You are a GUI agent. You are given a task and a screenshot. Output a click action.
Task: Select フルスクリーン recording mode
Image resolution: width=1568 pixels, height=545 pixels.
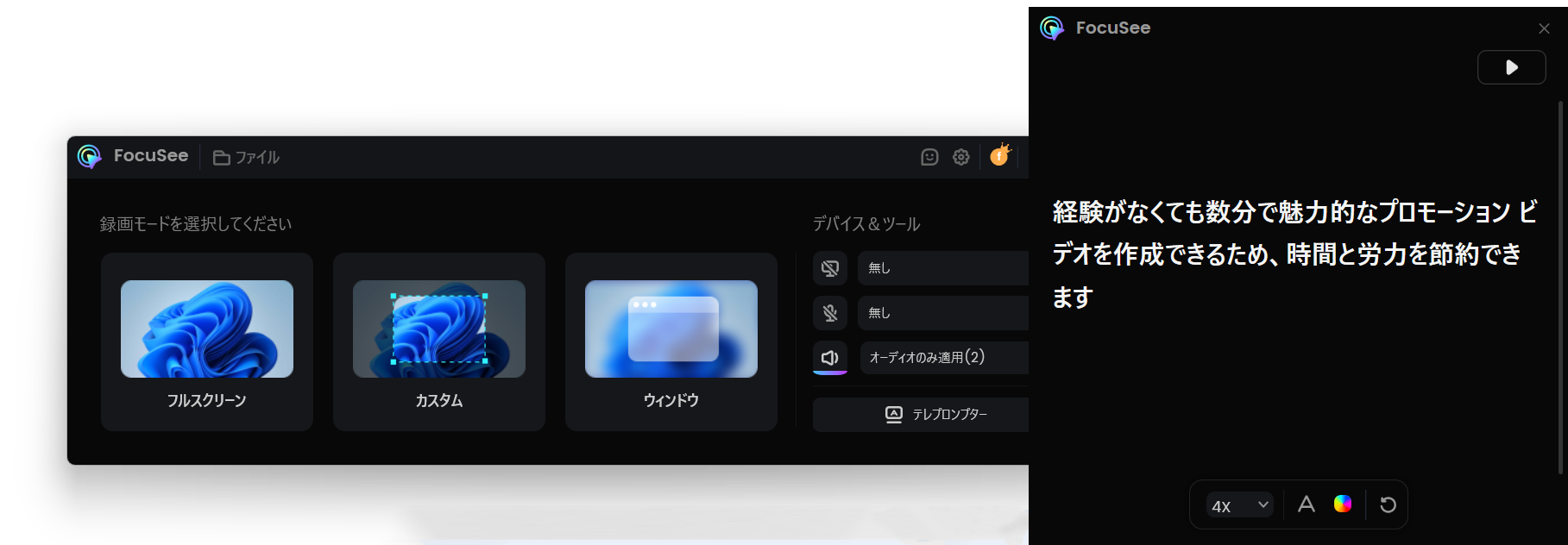pos(207,341)
